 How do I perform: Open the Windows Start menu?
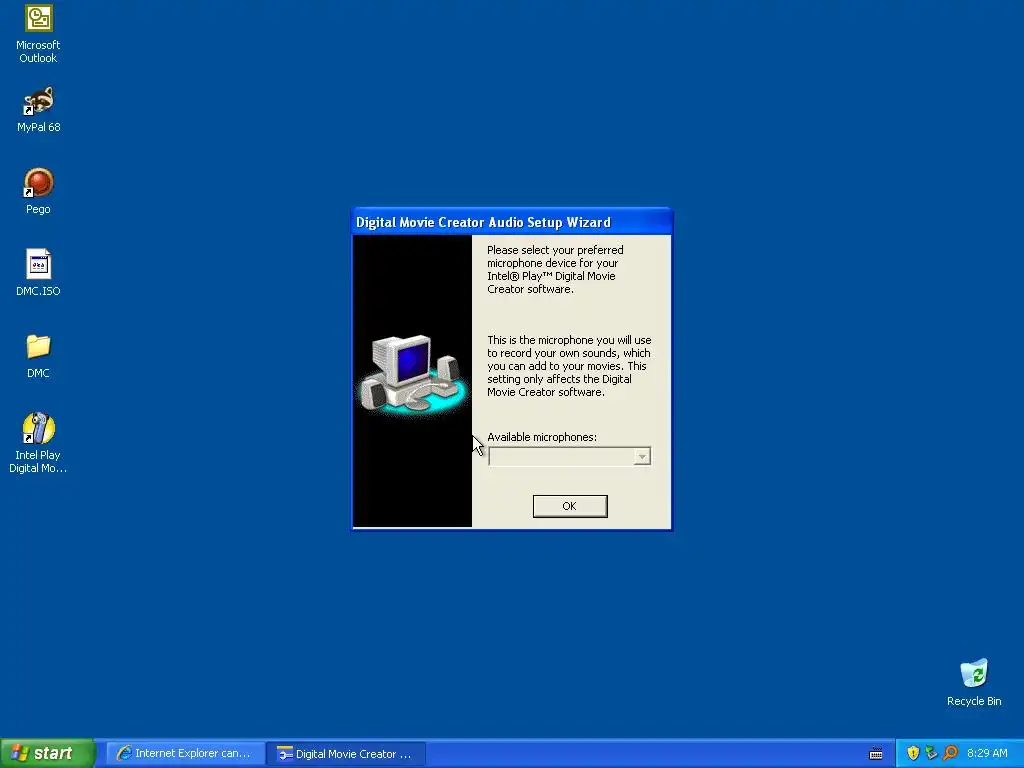tap(47, 753)
